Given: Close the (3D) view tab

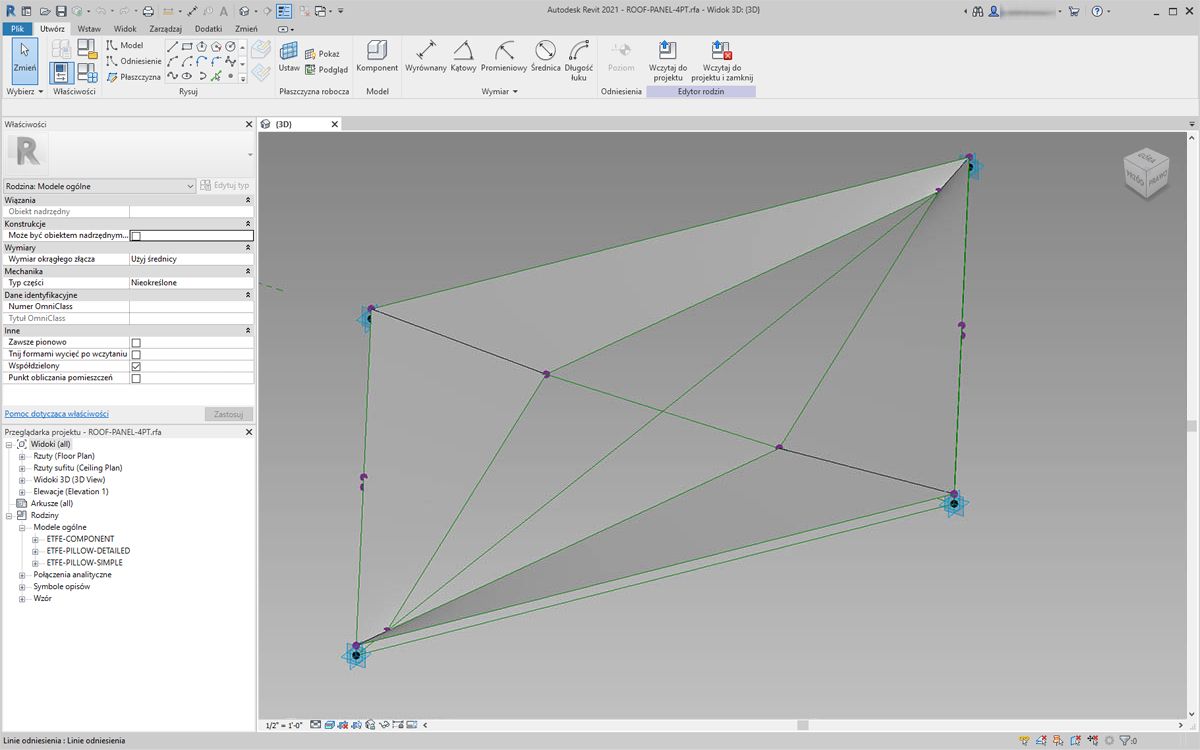Looking at the screenshot, I should 335,124.
